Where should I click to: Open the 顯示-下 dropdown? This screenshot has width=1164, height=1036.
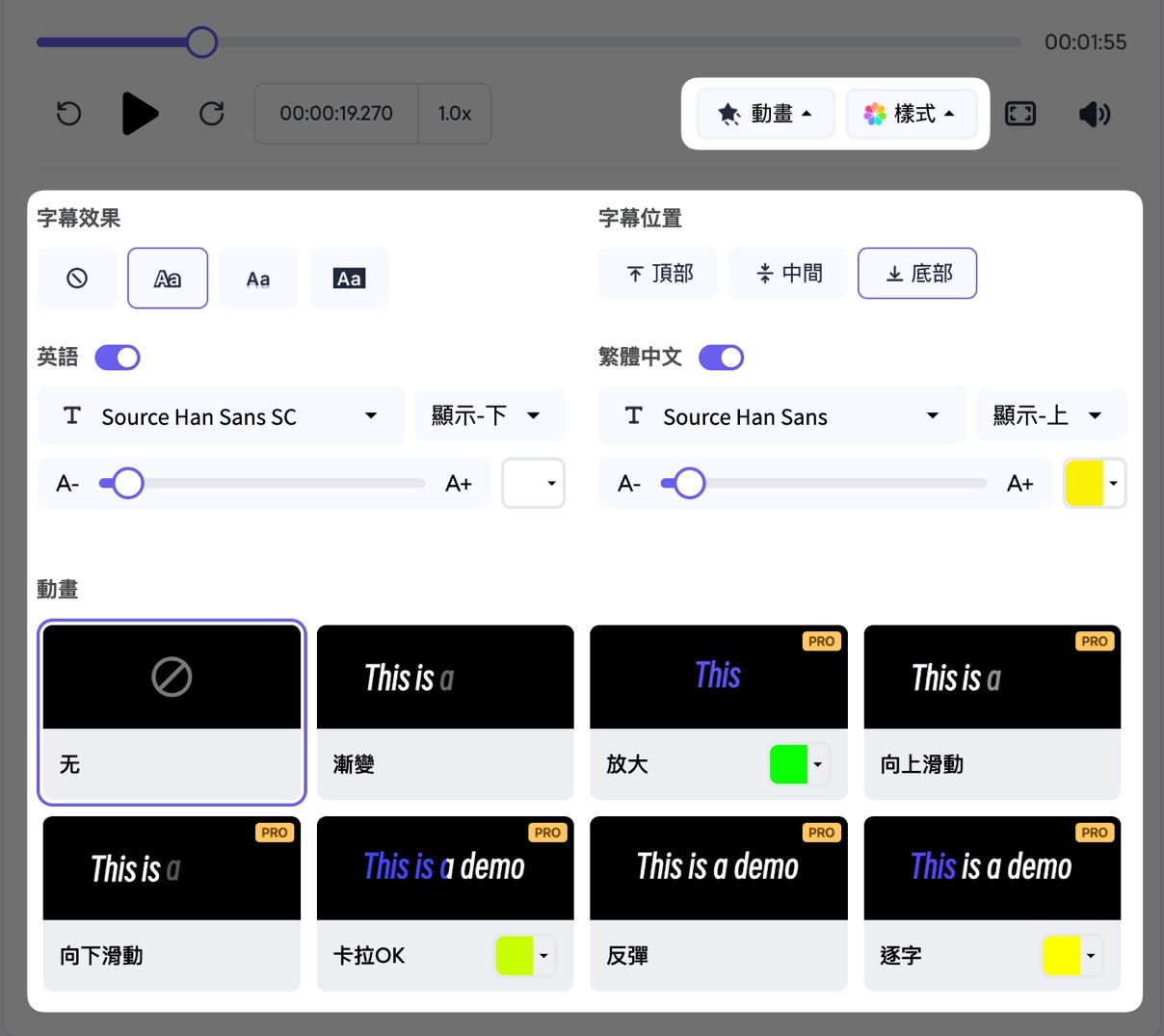(x=489, y=416)
